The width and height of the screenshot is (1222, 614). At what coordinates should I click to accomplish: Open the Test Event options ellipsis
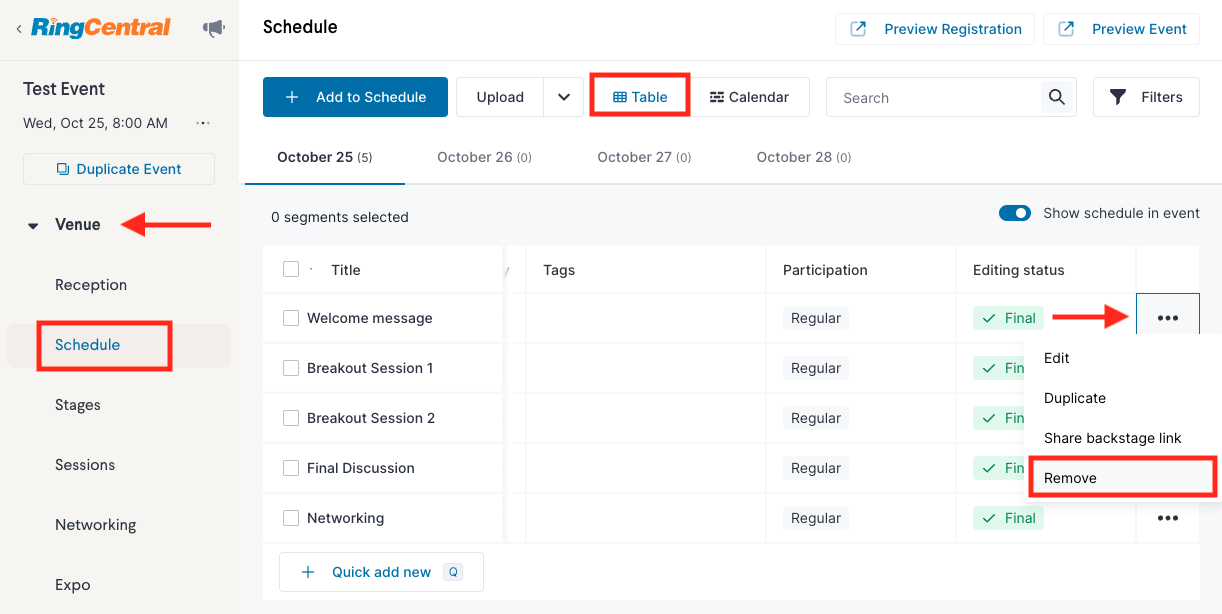(203, 123)
